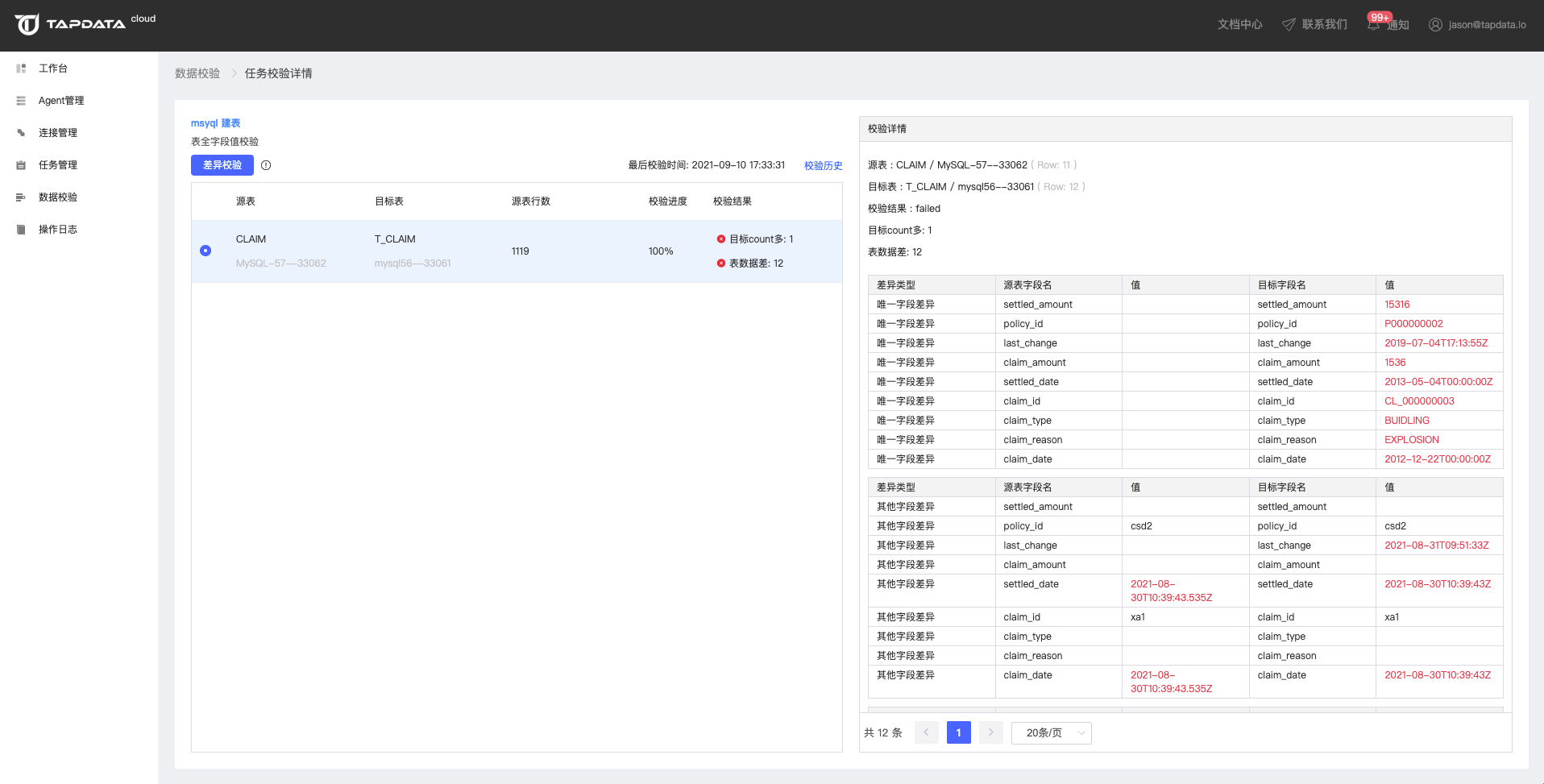The image size is (1544, 784).
Task: Click the Tapdata cloud logo
Action: click(x=70, y=24)
